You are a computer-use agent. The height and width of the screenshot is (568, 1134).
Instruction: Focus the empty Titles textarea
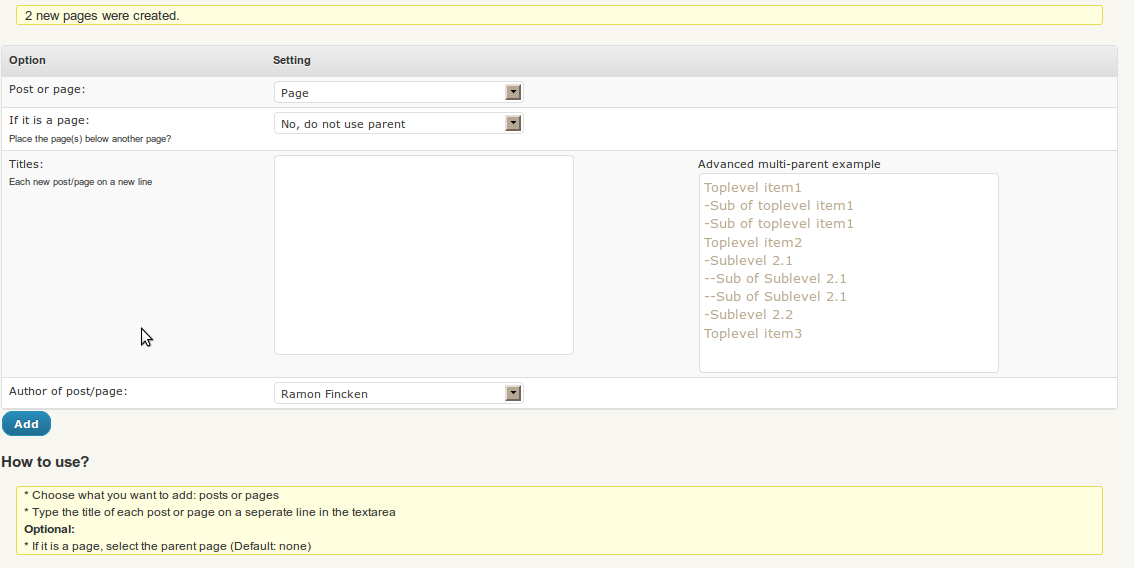pyautogui.click(x=424, y=255)
